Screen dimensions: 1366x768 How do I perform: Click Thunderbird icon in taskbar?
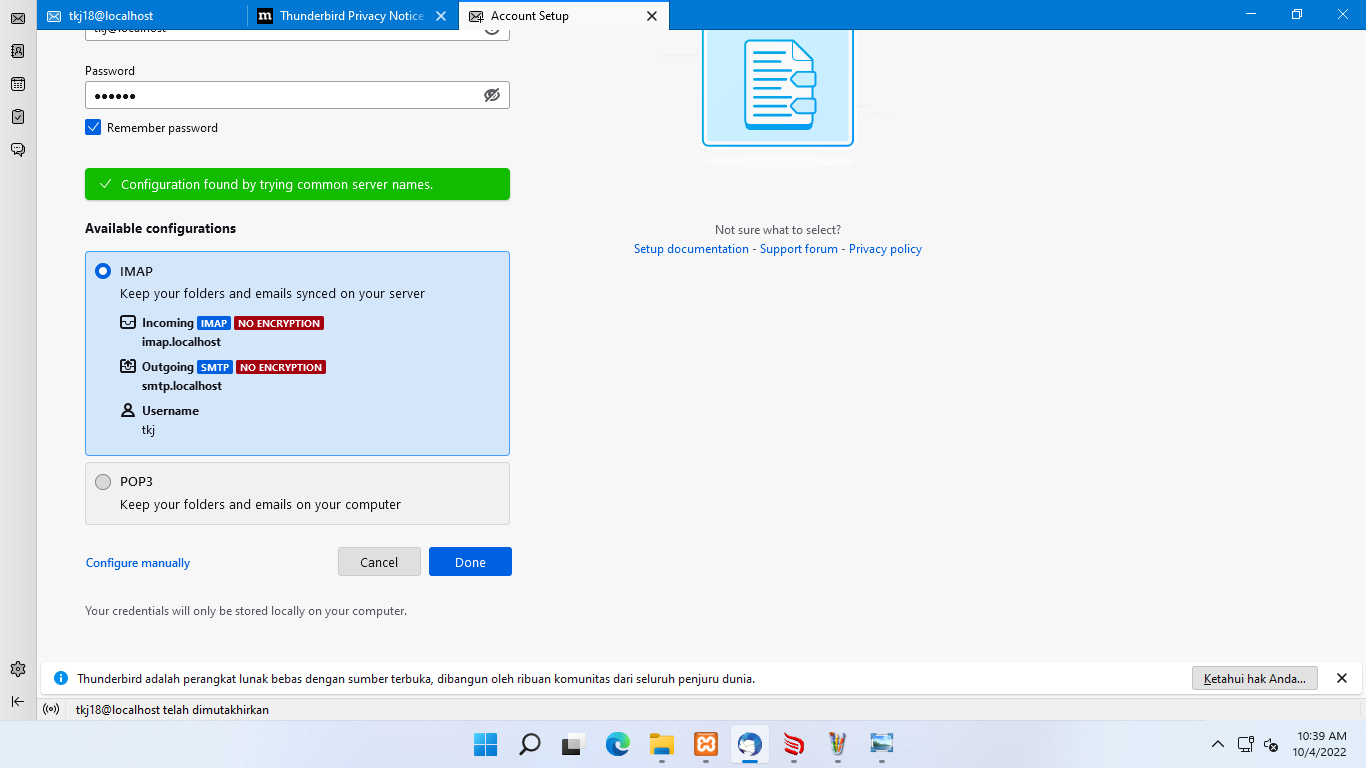[x=750, y=744]
